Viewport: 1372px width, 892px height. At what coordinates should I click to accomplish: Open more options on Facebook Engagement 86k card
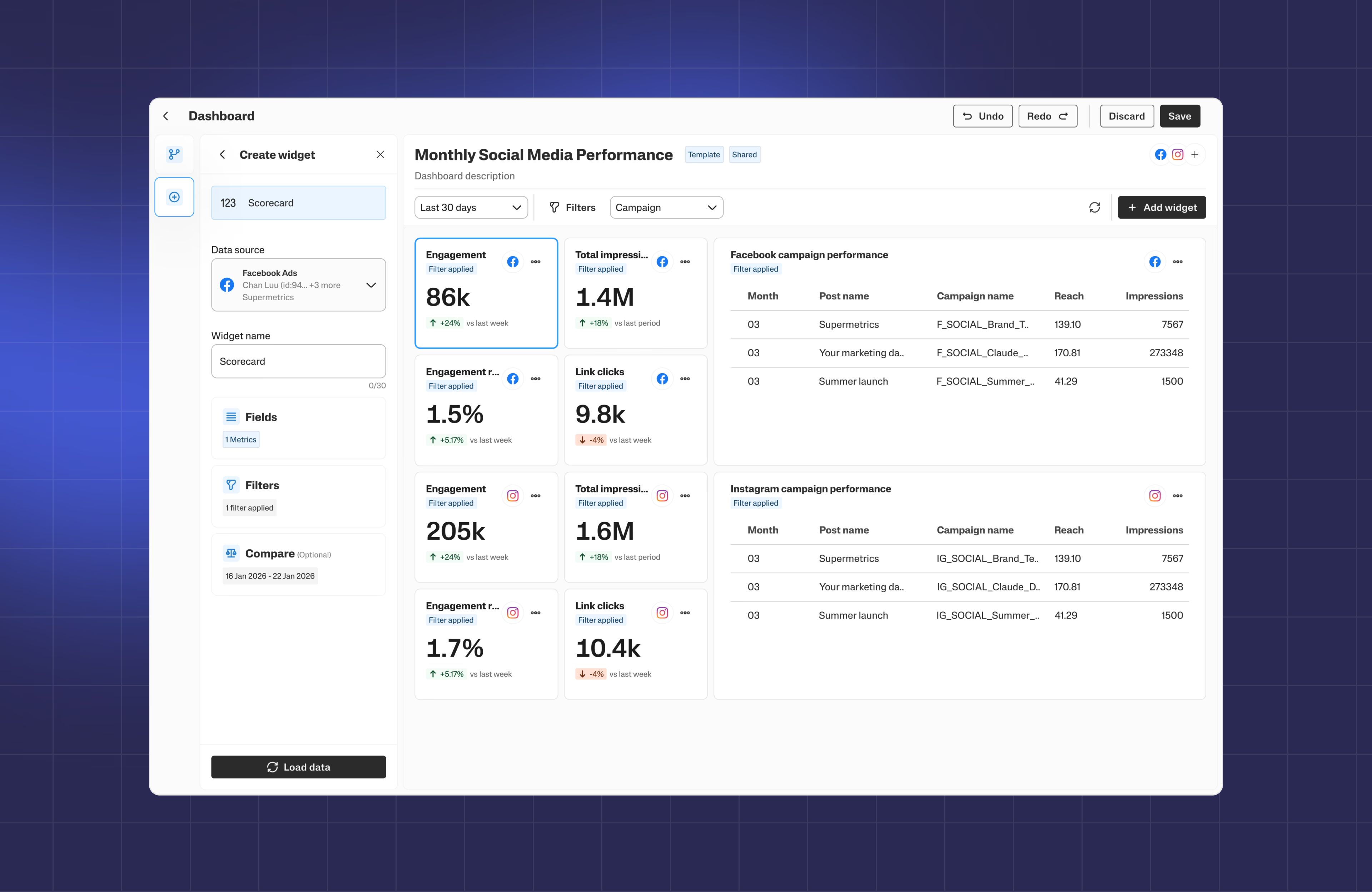click(536, 262)
